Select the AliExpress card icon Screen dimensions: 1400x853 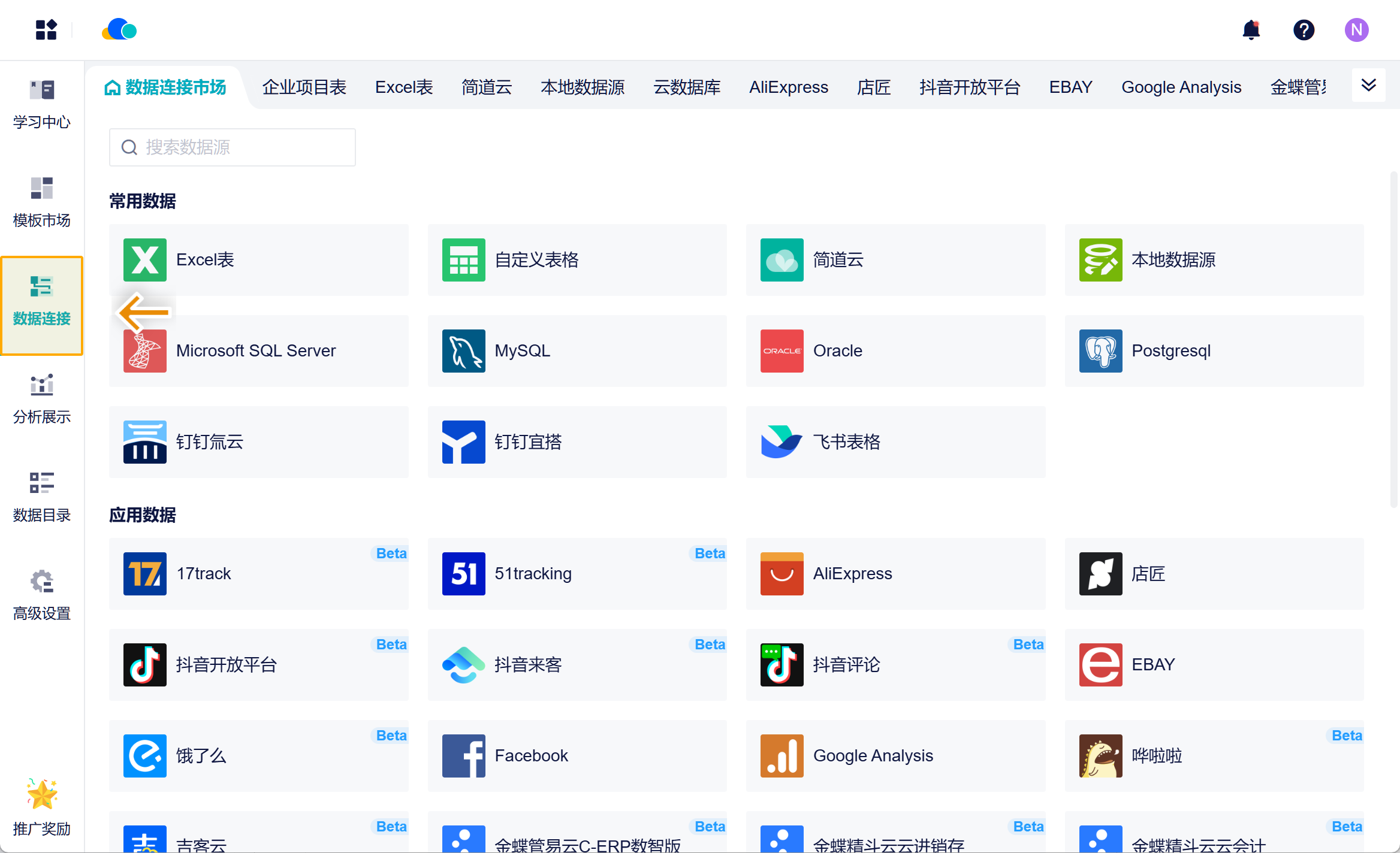click(x=782, y=574)
